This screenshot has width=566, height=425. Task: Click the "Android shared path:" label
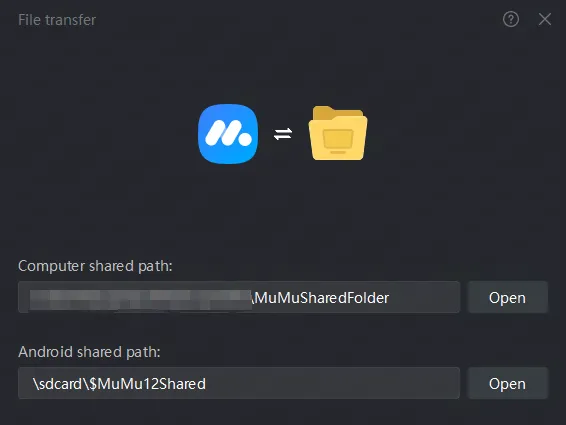(x=89, y=352)
